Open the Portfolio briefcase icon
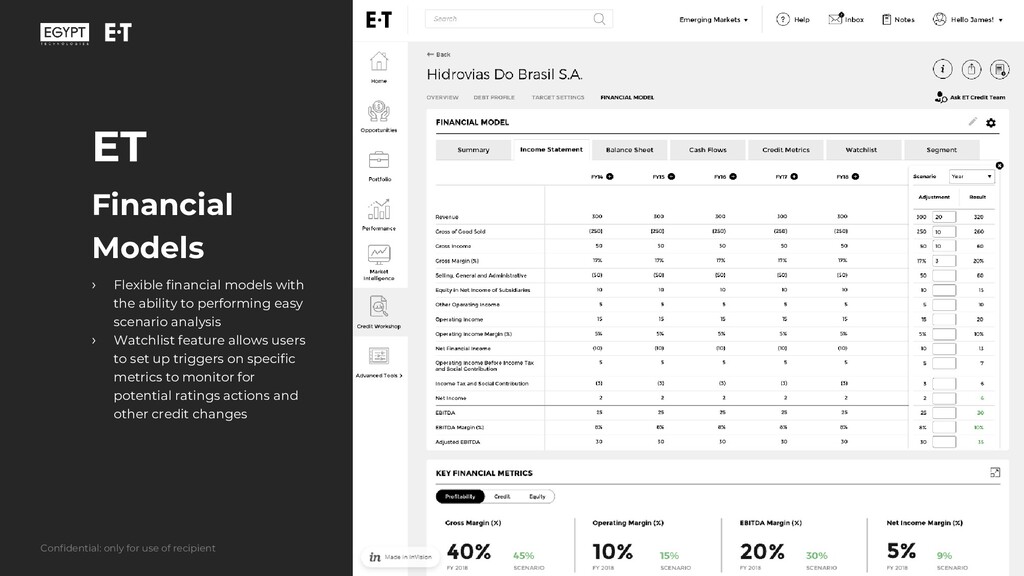The image size is (1024, 576). click(379, 160)
